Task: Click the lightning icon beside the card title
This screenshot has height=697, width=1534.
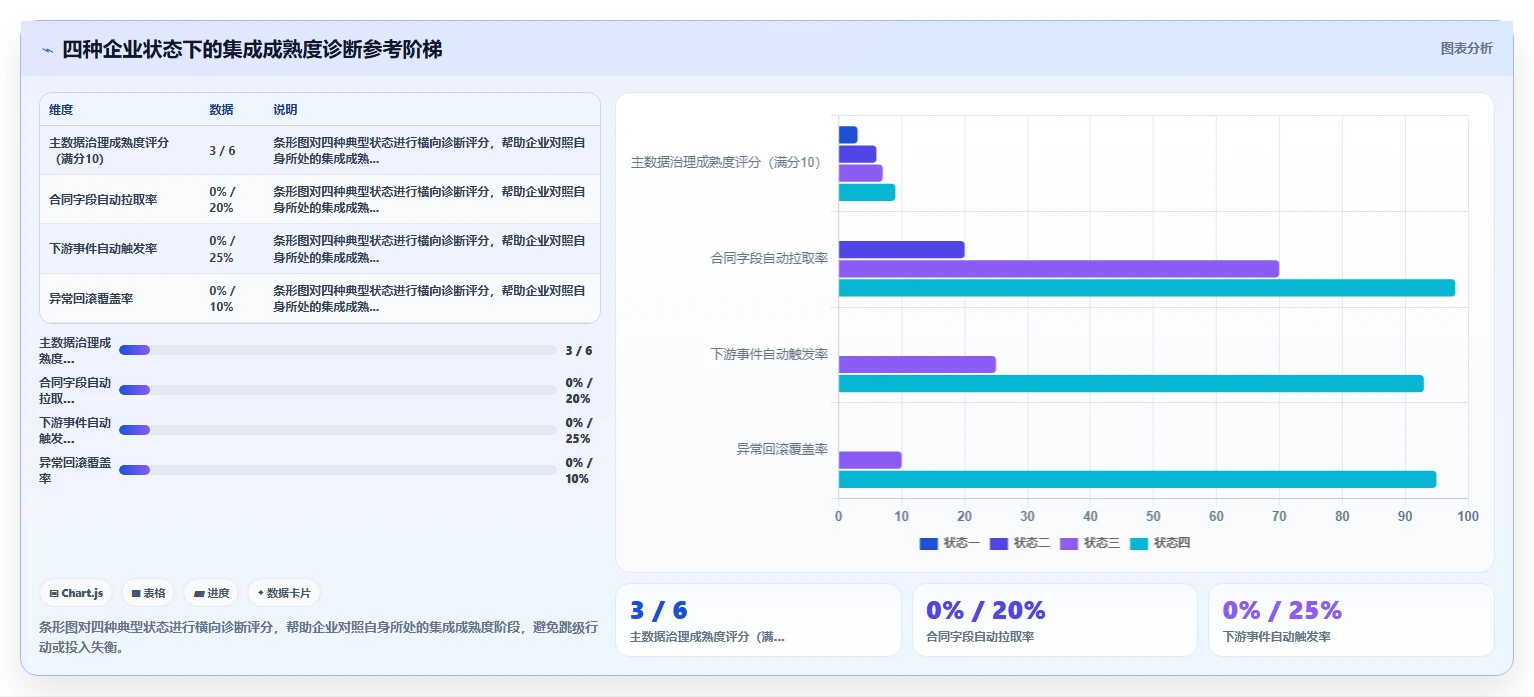Action: click(x=47, y=50)
